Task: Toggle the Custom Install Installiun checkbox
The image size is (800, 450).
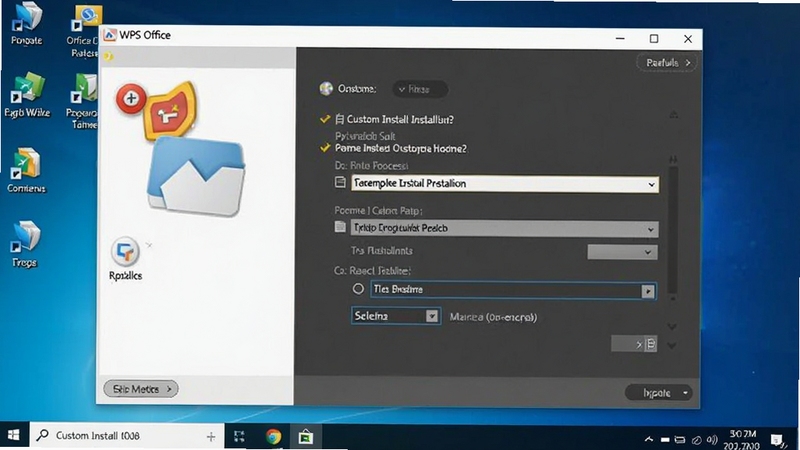Action: pyautogui.click(x=325, y=119)
